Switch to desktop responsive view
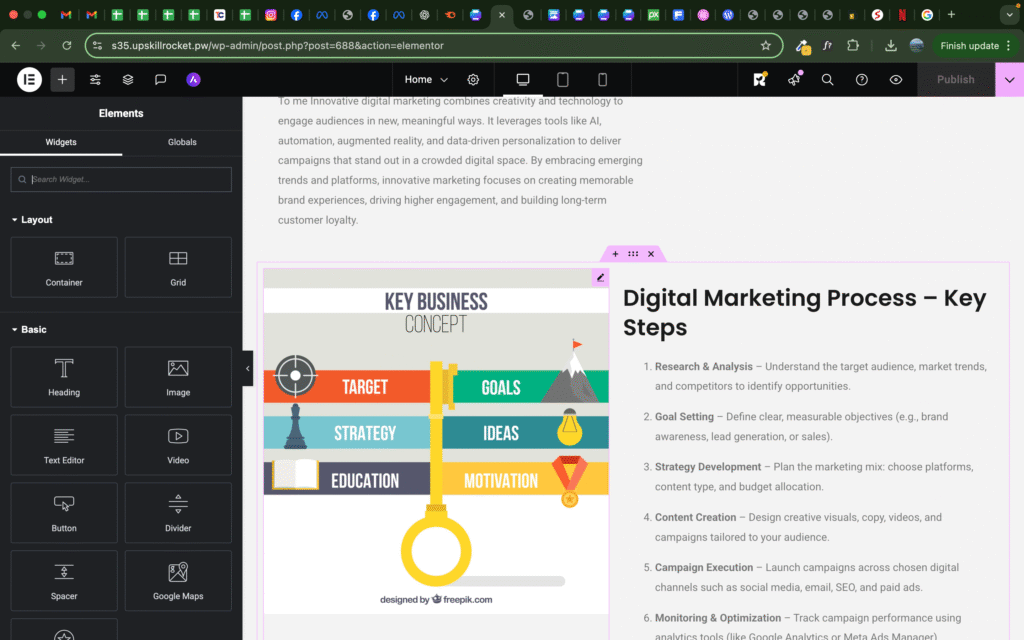This screenshot has width=1024, height=640. coord(522,80)
